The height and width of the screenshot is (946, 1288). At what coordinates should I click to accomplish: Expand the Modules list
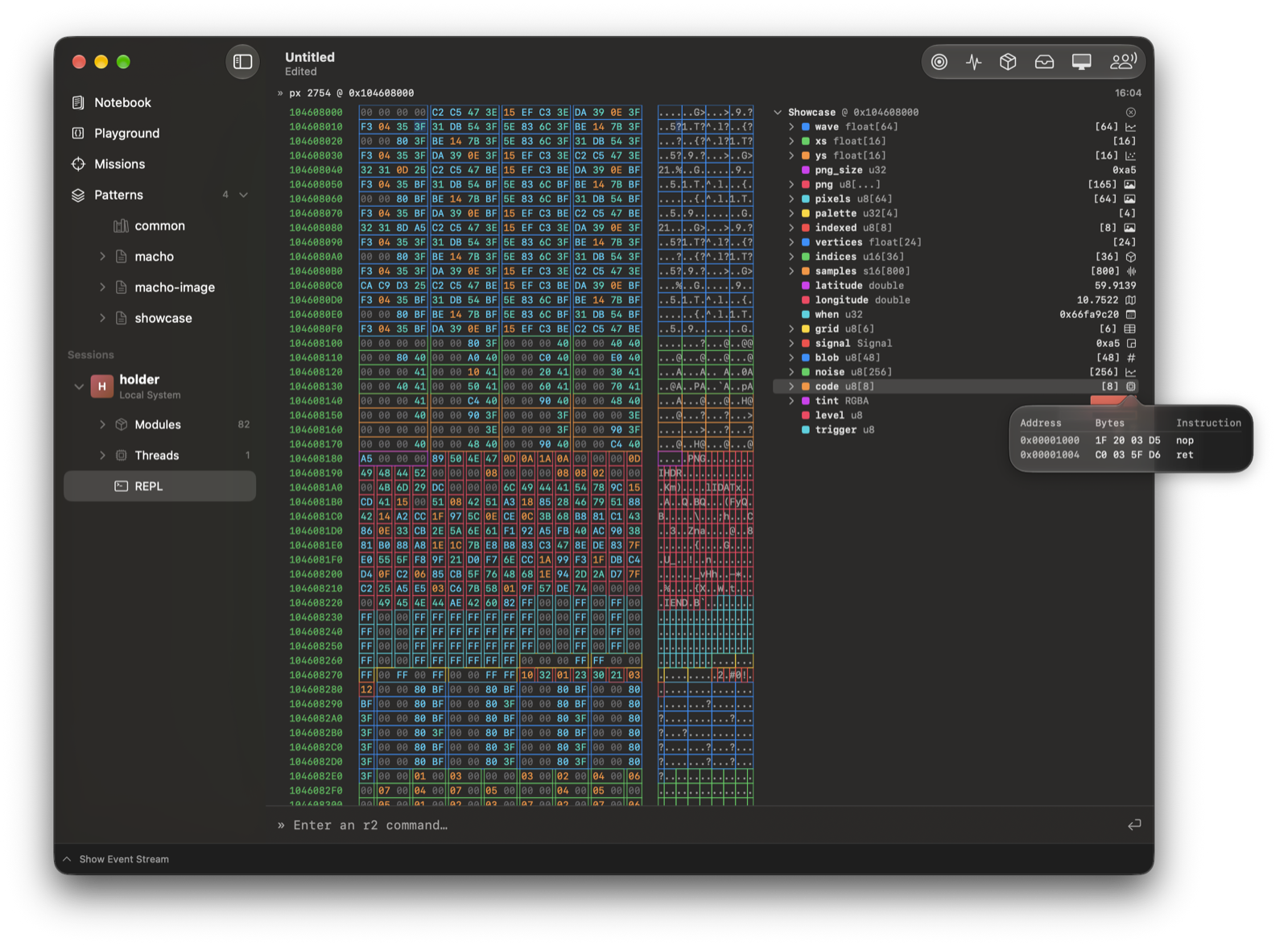pos(102,424)
